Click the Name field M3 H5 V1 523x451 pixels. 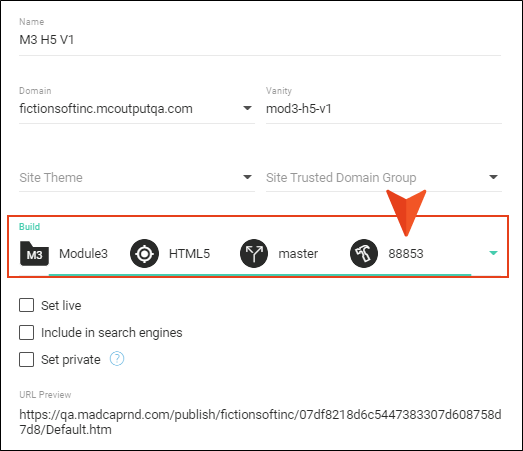(260, 40)
